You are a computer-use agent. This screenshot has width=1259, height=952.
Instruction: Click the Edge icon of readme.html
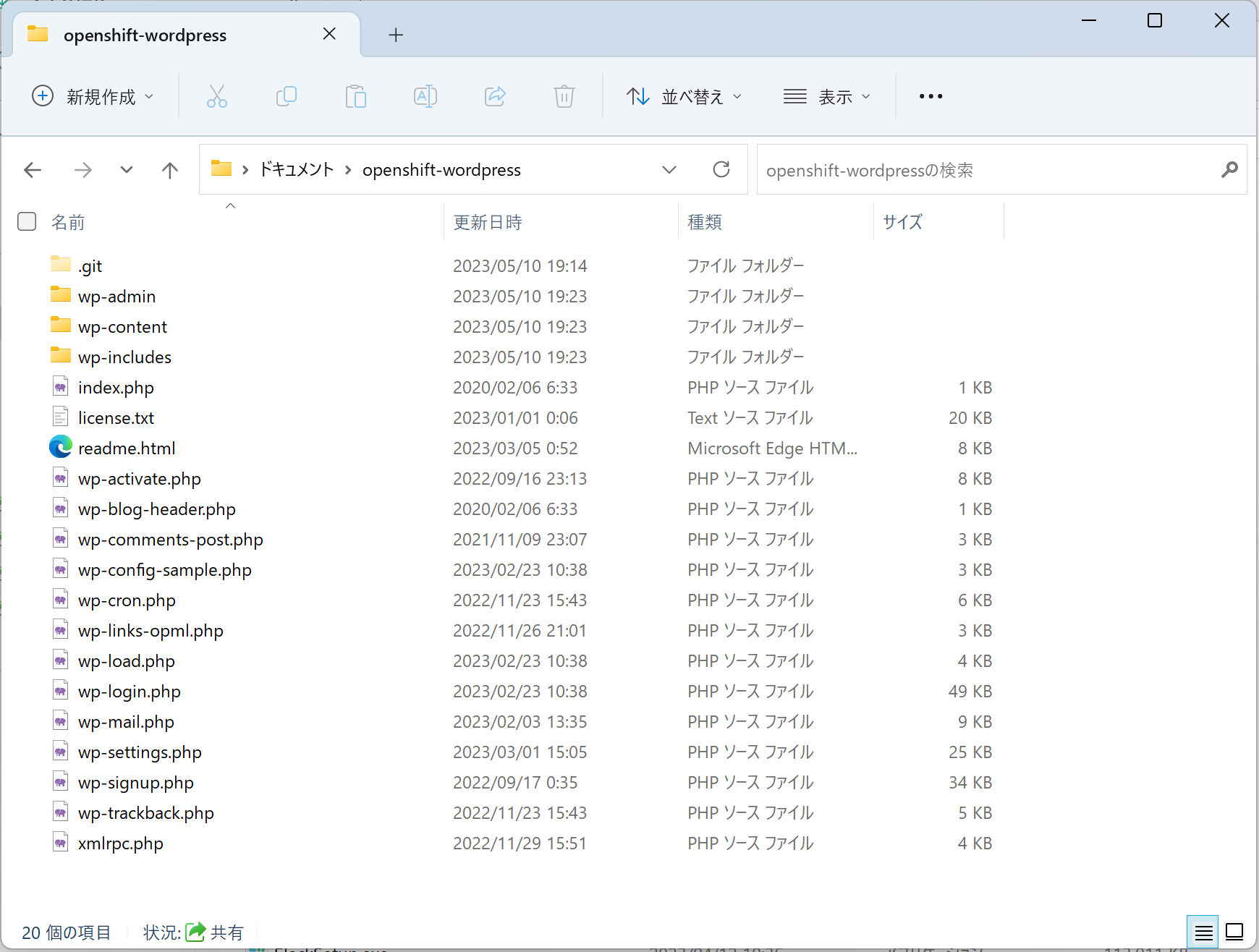pyautogui.click(x=61, y=447)
